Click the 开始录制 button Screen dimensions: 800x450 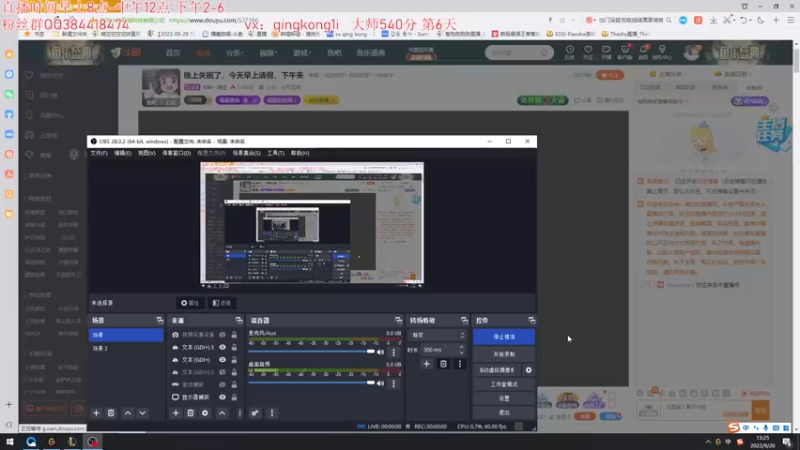(504, 354)
